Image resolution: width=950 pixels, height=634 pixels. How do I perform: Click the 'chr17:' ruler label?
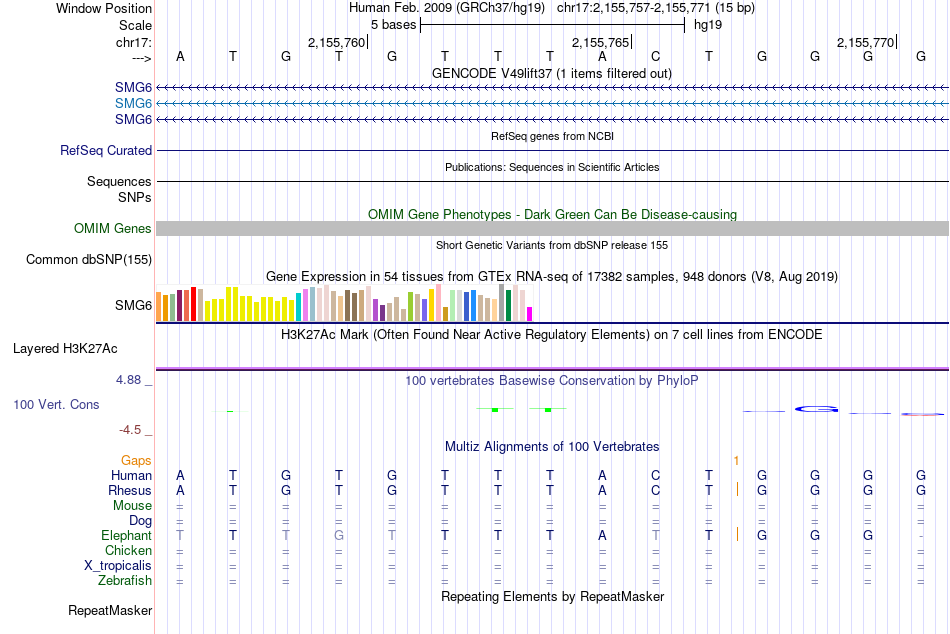[133, 42]
